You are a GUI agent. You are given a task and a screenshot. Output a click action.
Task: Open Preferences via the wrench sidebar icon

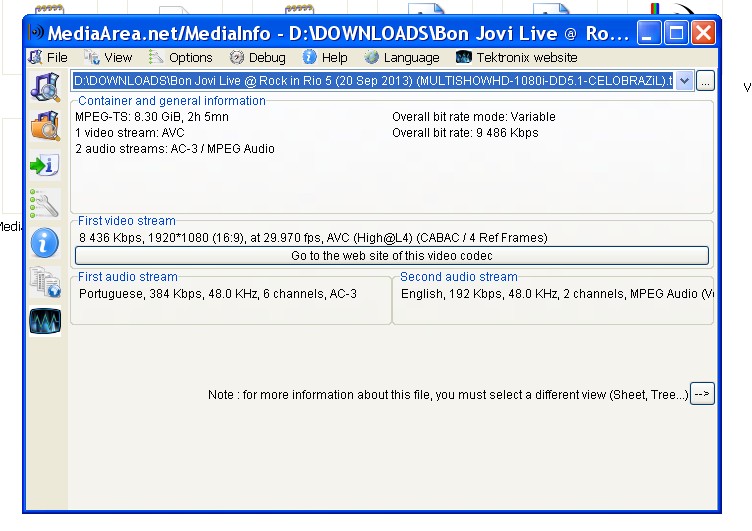[x=45, y=203]
